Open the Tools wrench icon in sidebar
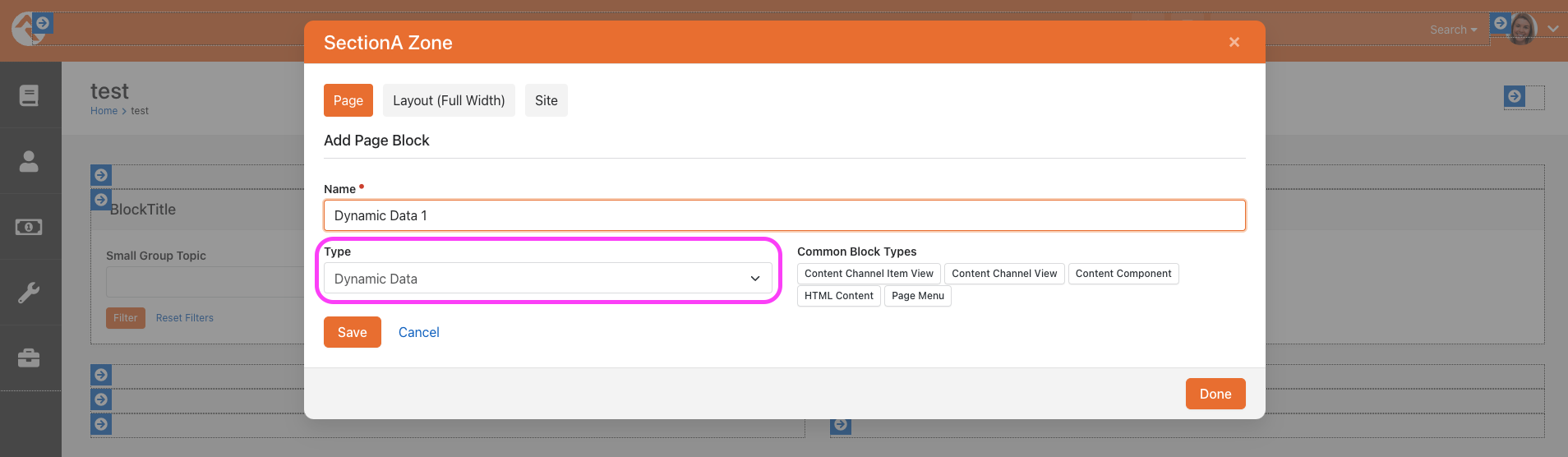This screenshot has width=1568, height=457. (x=29, y=293)
